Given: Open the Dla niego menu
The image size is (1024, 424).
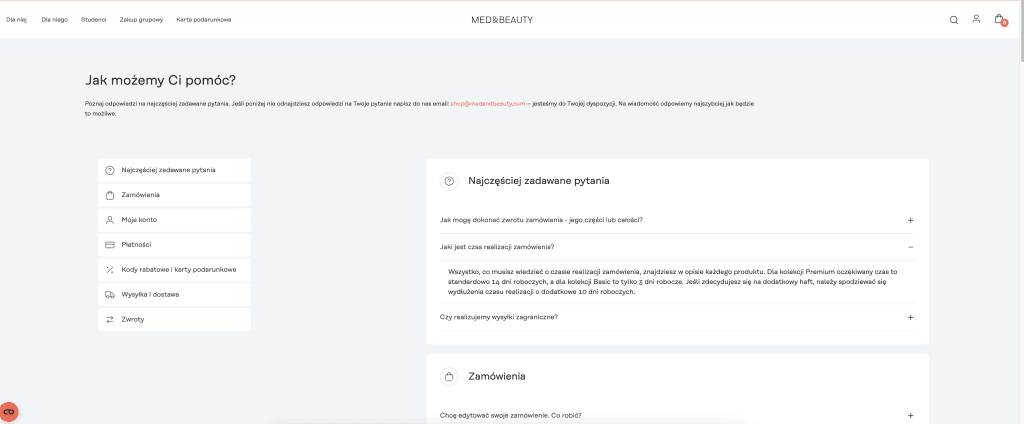Looking at the screenshot, I should 53,19.
